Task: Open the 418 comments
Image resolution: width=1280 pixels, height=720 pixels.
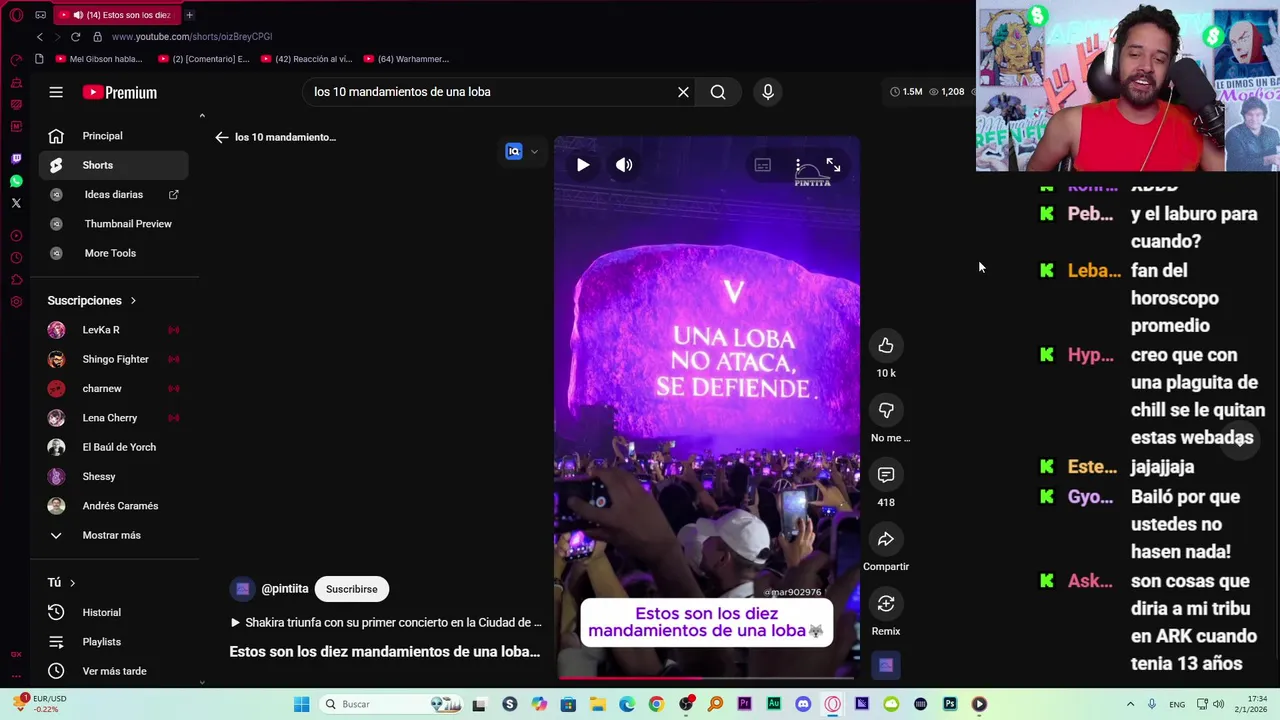Action: pos(886,475)
